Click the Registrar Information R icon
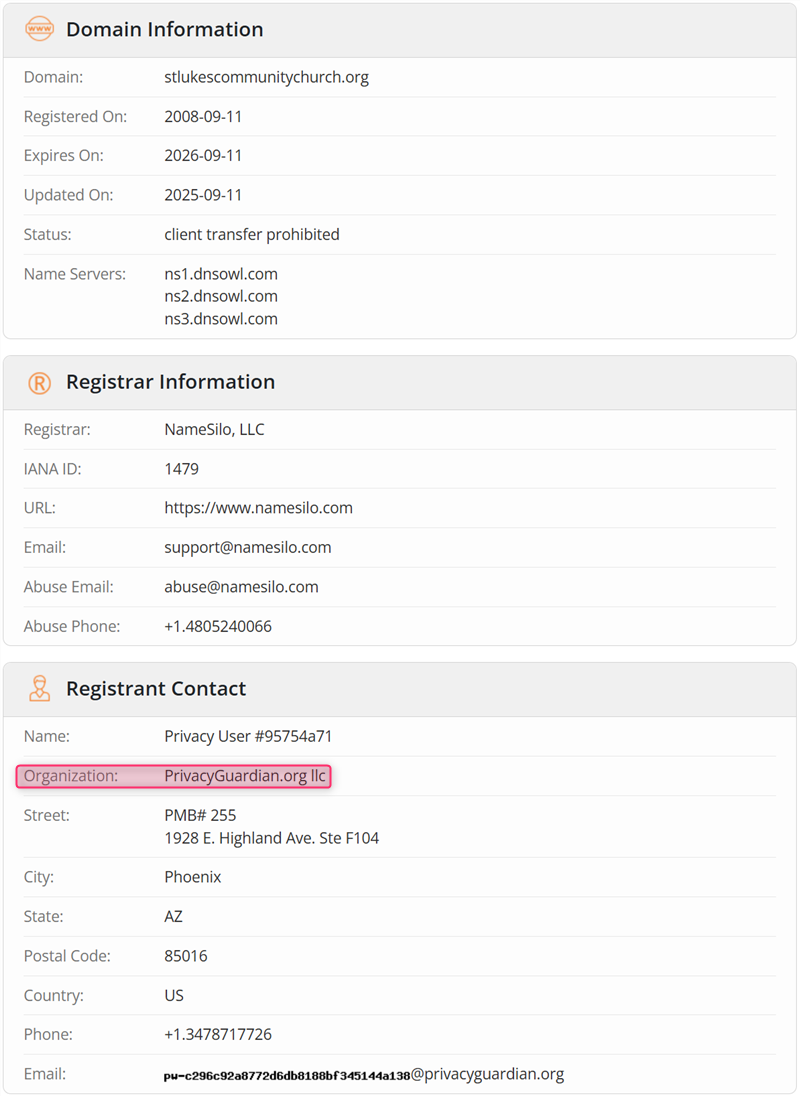 click(x=39, y=383)
